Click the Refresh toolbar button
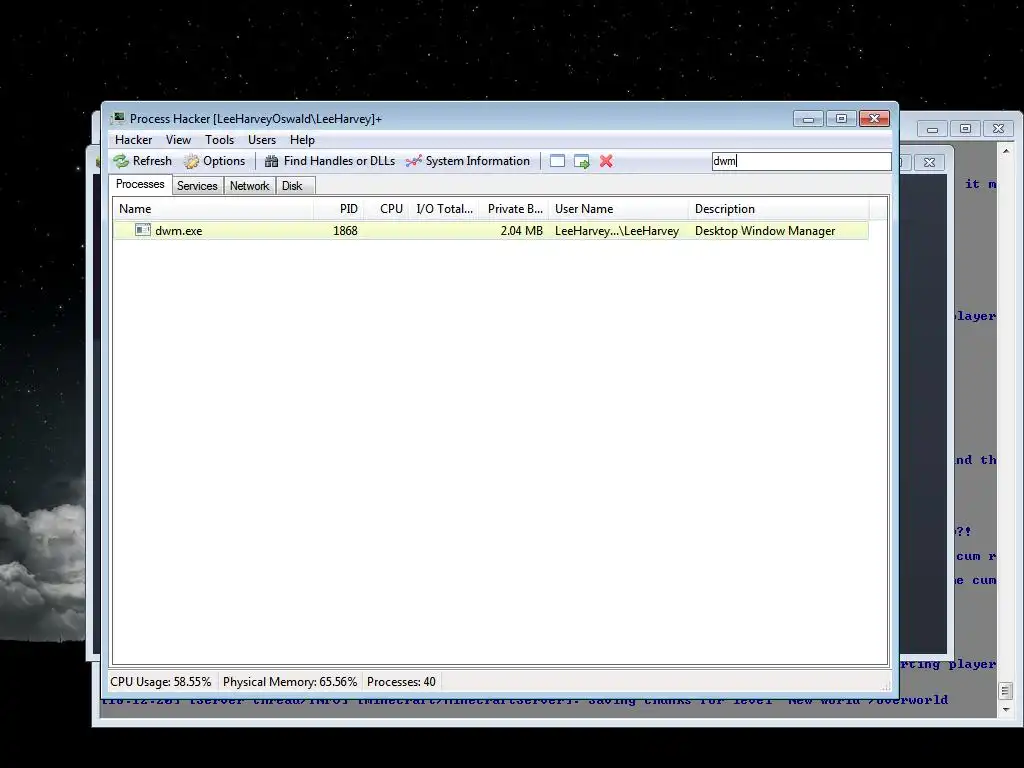The height and width of the screenshot is (768, 1024). click(142, 161)
